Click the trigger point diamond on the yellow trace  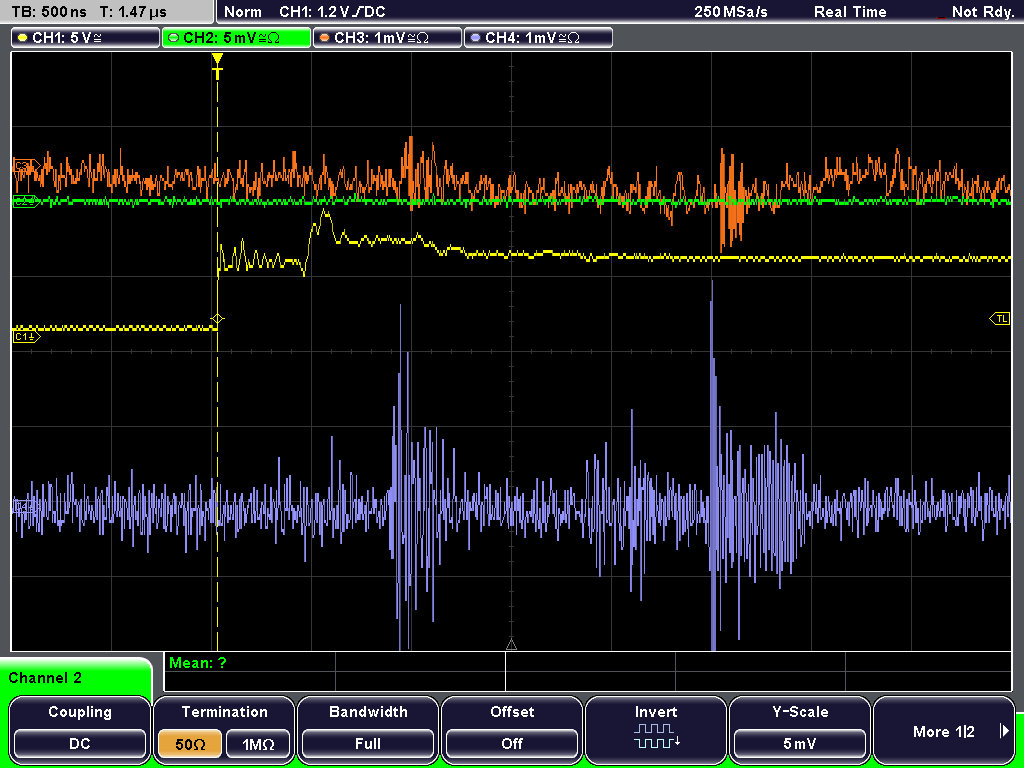tap(217, 319)
